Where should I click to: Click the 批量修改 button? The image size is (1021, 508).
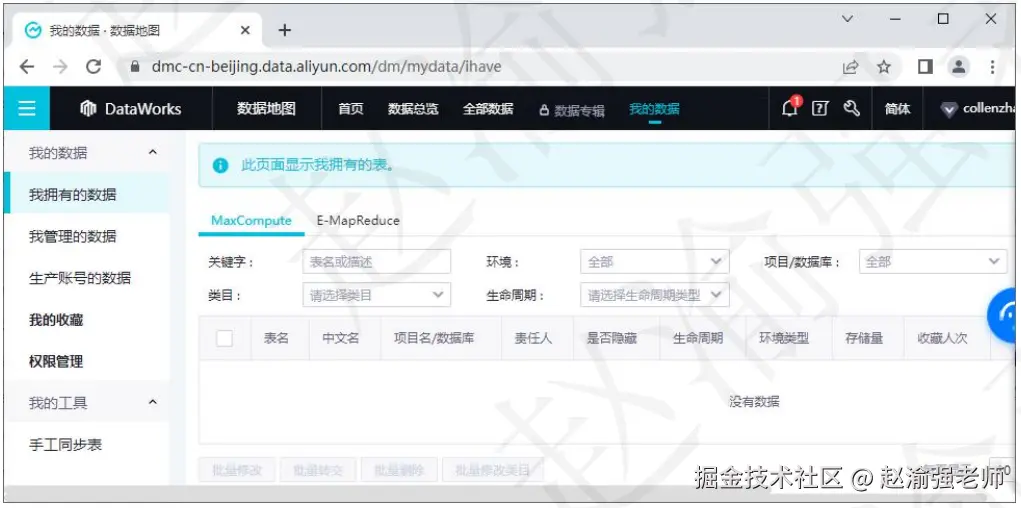[x=237, y=470]
